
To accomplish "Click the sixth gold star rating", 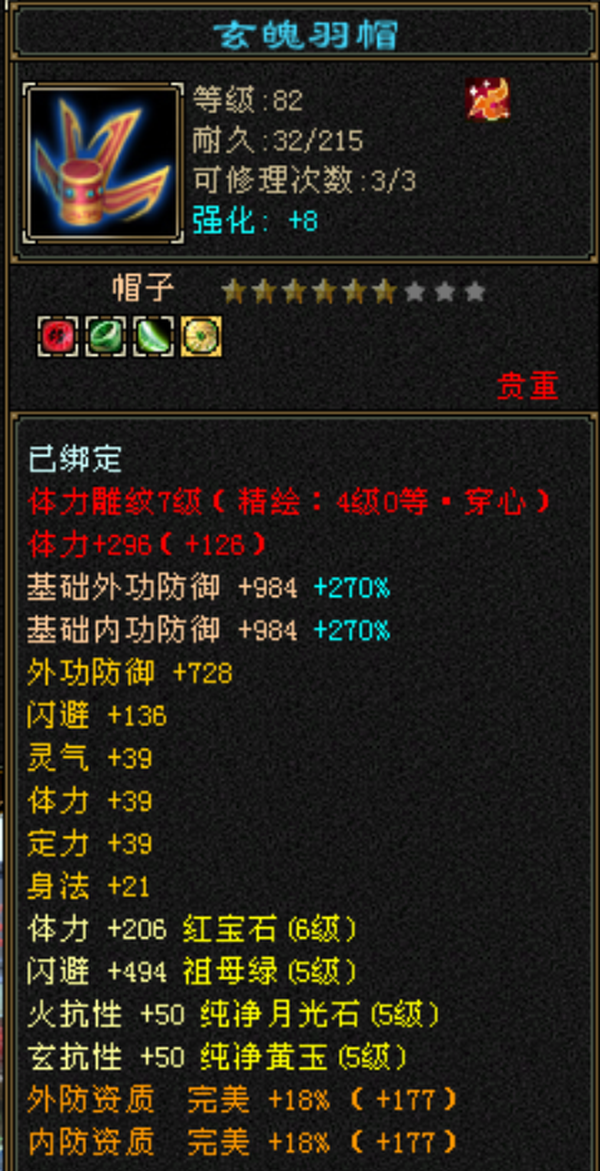I will (383, 291).
